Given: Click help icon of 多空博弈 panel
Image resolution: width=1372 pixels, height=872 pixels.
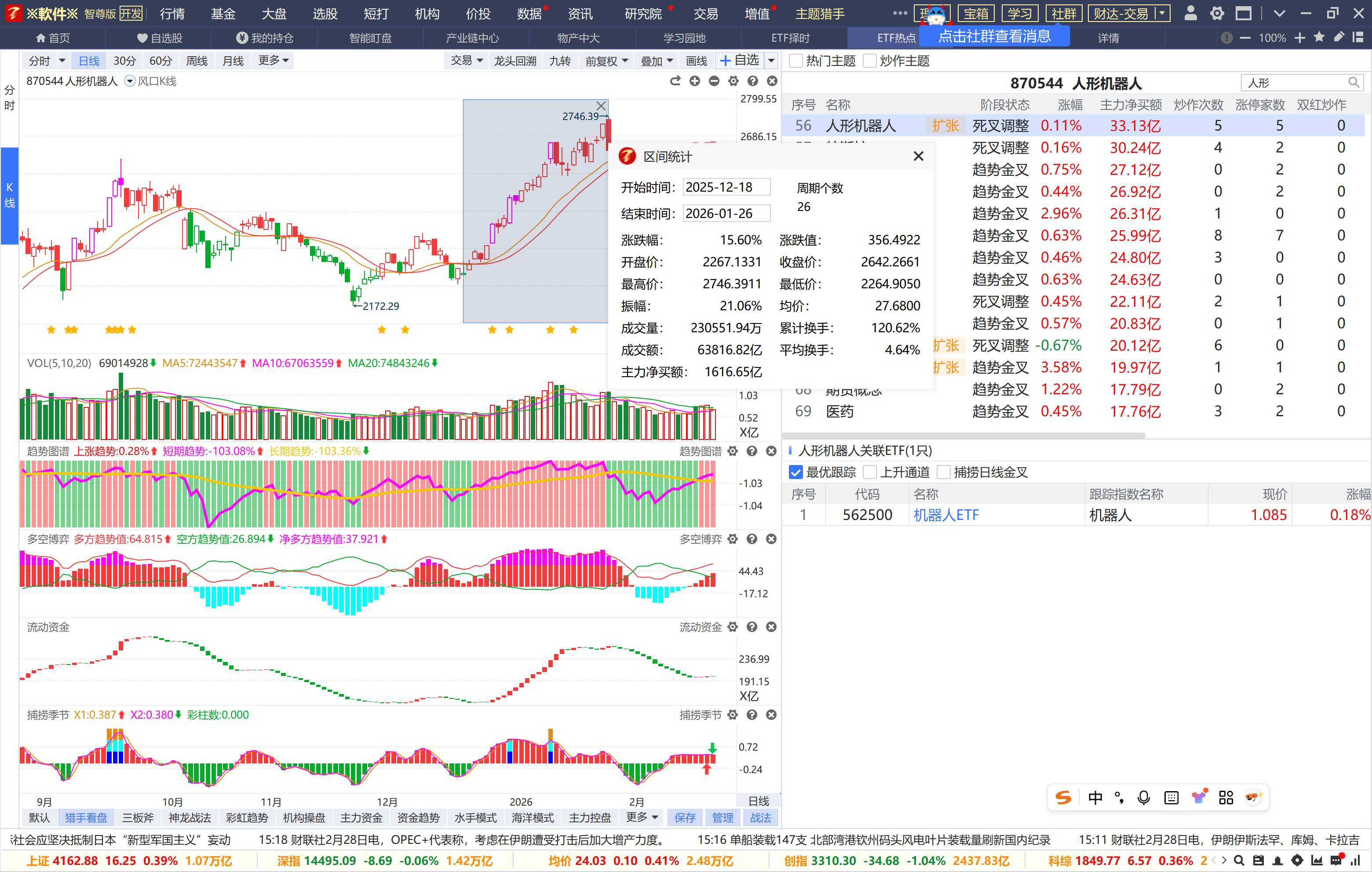Looking at the screenshot, I should pyautogui.click(x=752, y=539).
